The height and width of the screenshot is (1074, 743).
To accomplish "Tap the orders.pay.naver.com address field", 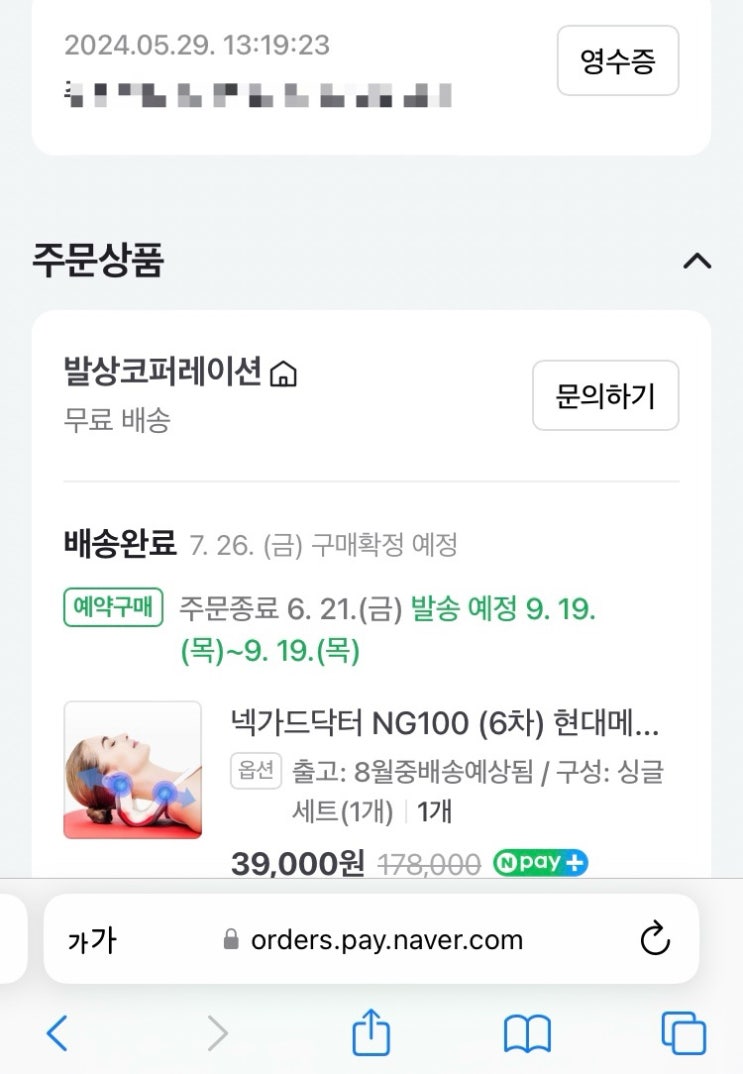I will 372,939.
